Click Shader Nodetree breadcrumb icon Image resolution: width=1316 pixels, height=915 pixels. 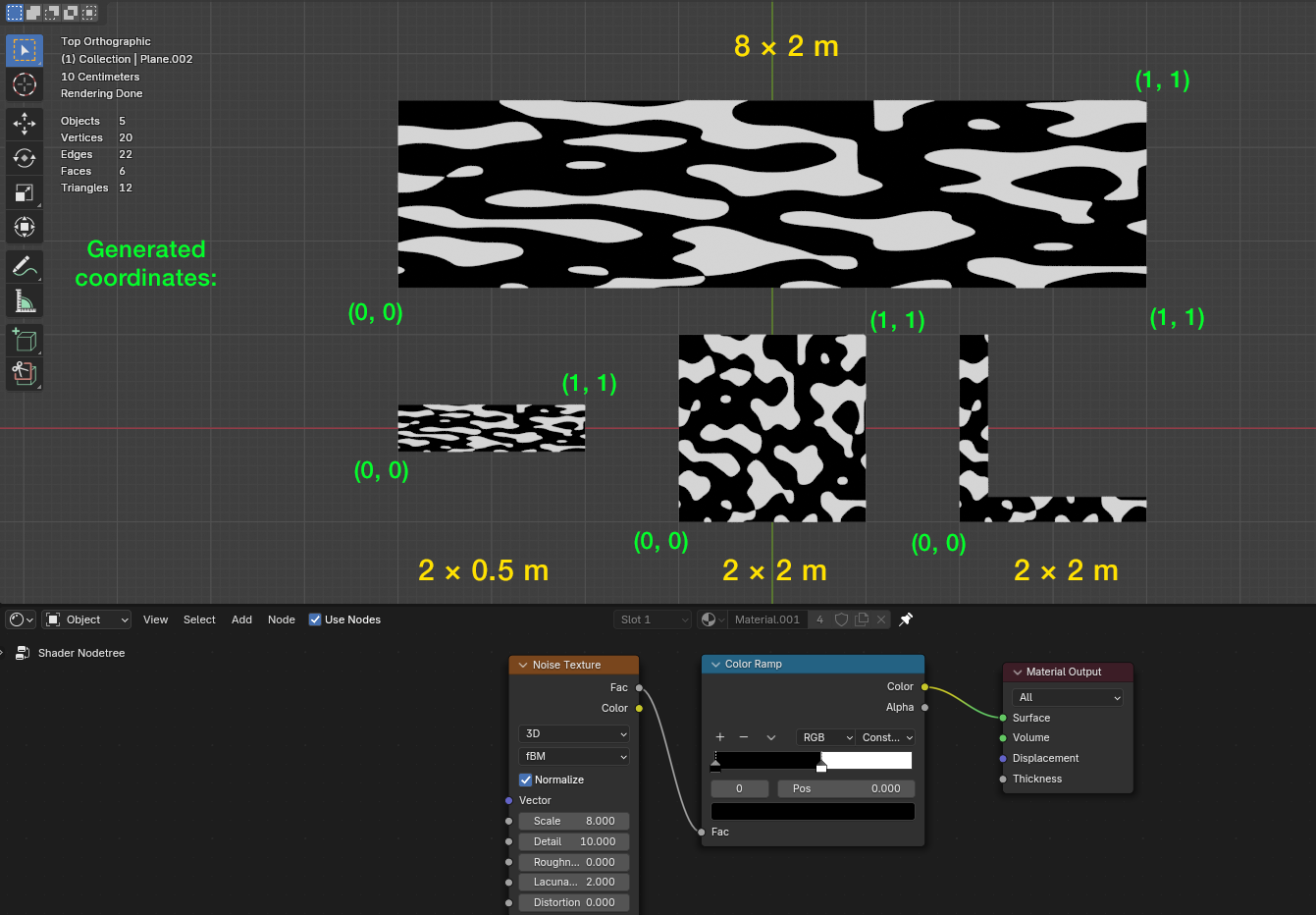click(x=23, y=653)
